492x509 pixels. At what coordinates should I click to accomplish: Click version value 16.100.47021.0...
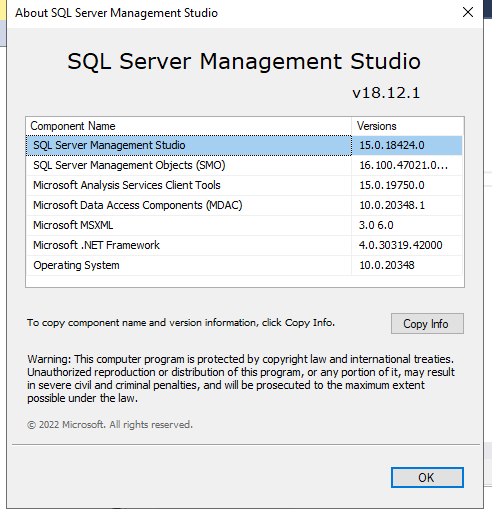403,165
